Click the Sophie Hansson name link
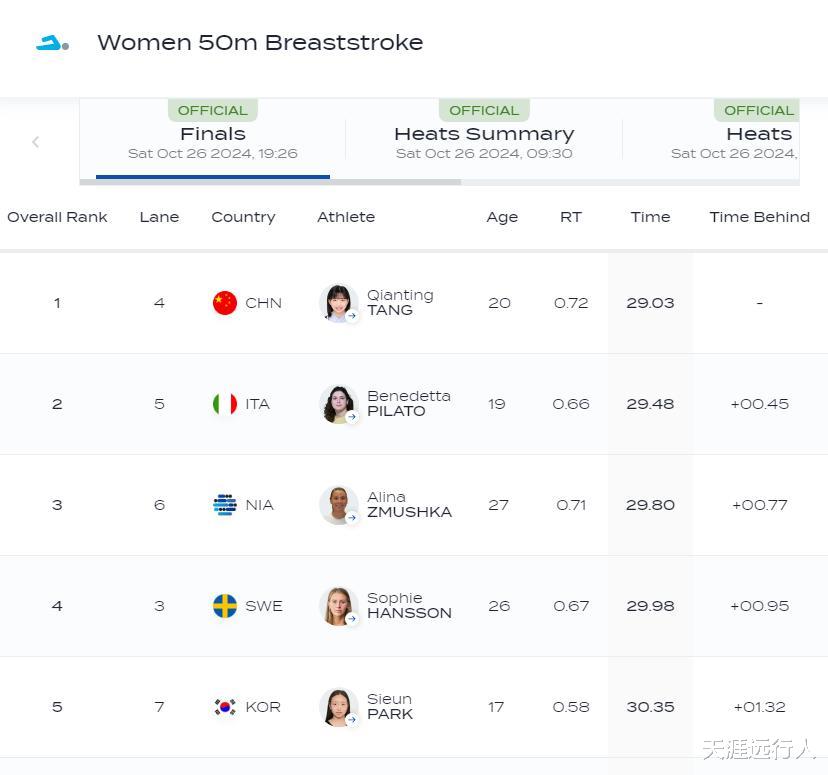 pos(409,606)
